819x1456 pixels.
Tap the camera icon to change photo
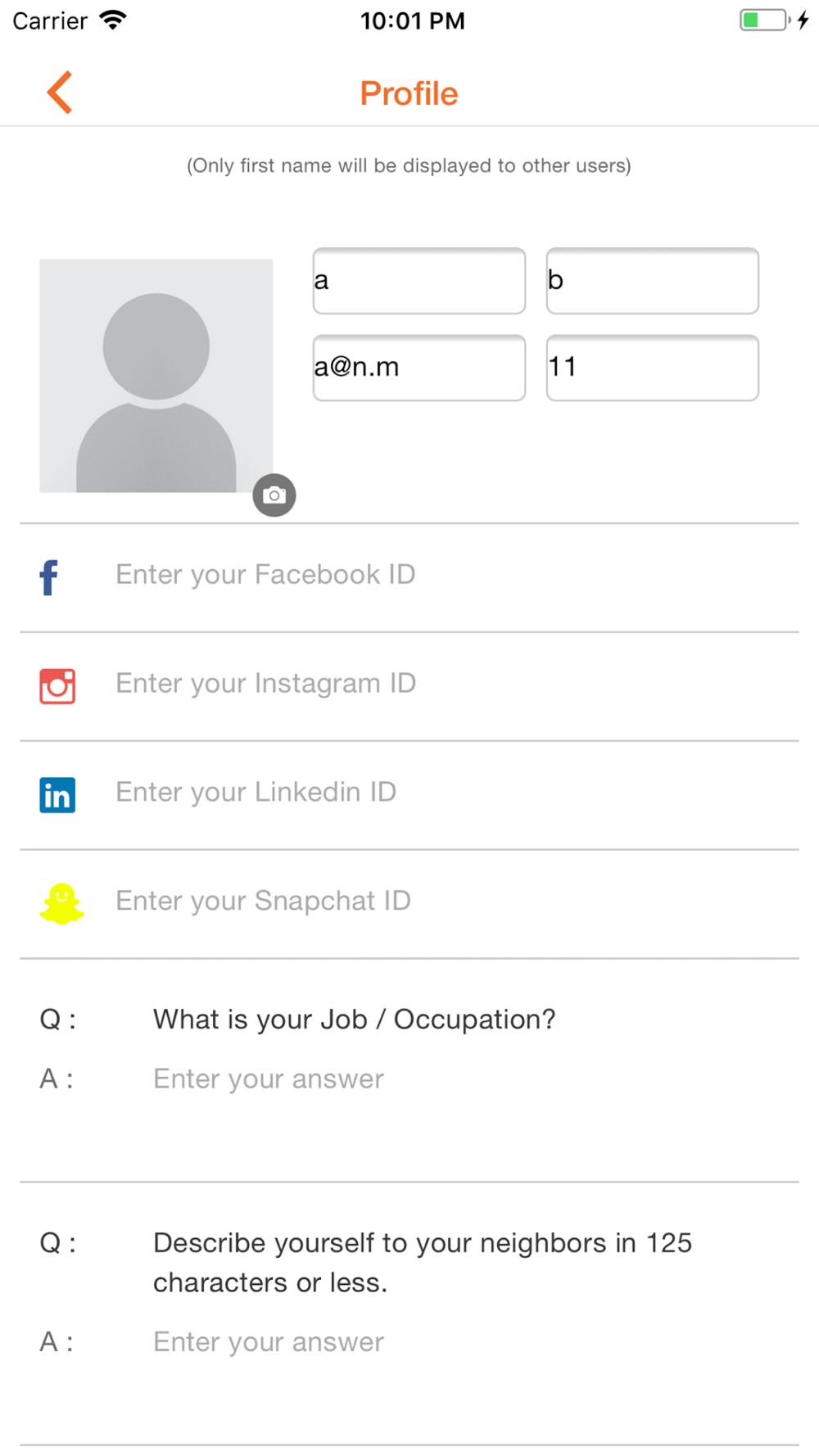click(274, 495)
